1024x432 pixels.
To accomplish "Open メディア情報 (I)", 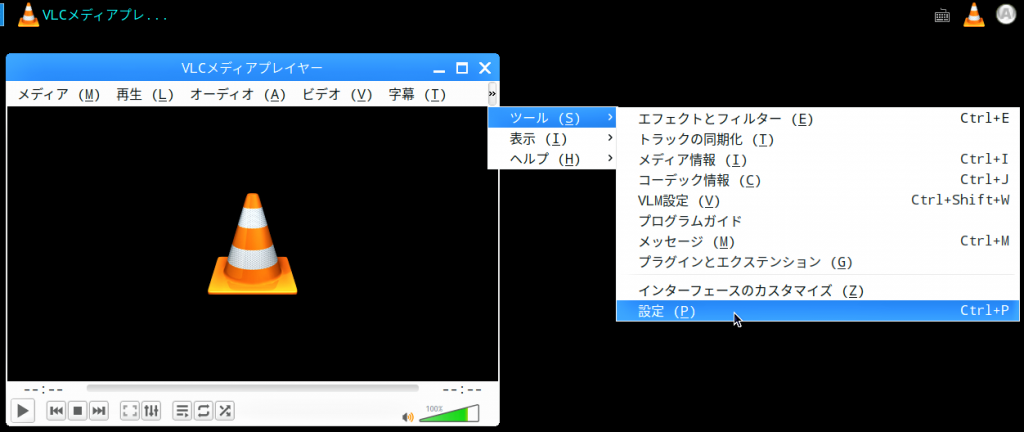I will pyautogui.click(x=818, y=159).
